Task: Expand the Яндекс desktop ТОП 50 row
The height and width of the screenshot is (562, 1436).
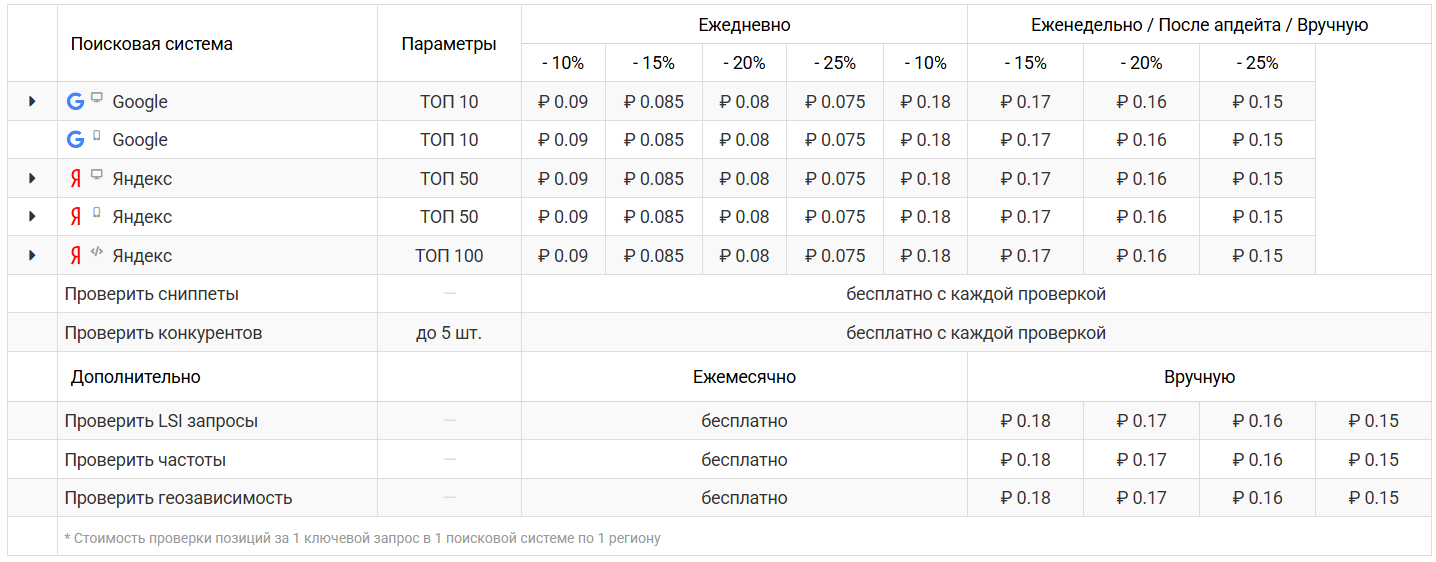Action: (32, 178)
